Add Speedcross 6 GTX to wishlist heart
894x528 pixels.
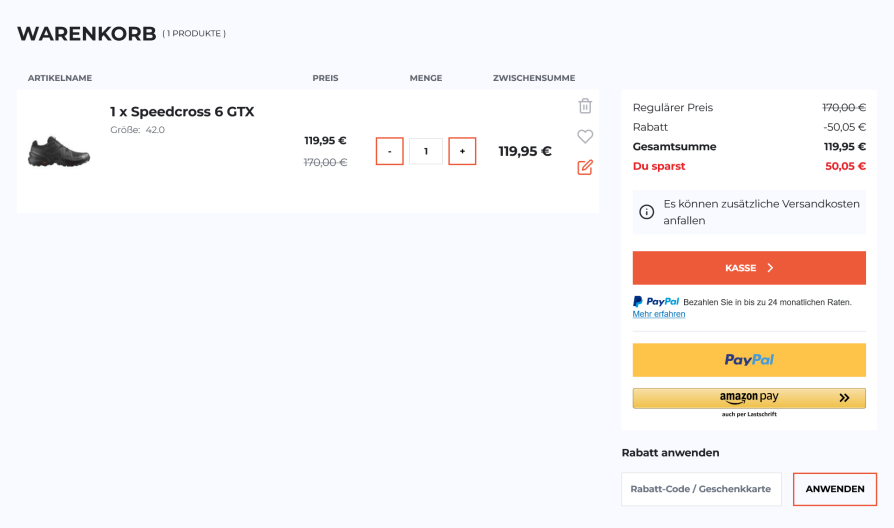click(585, 136)
